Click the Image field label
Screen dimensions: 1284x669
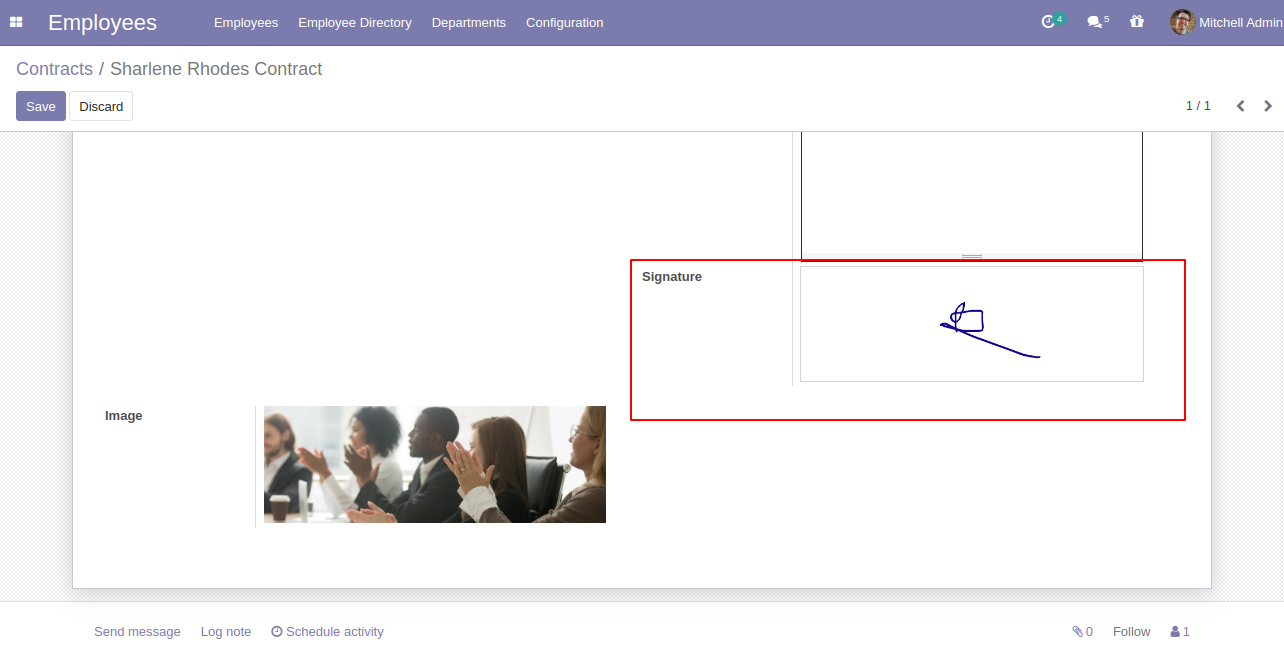click(124, 416)
